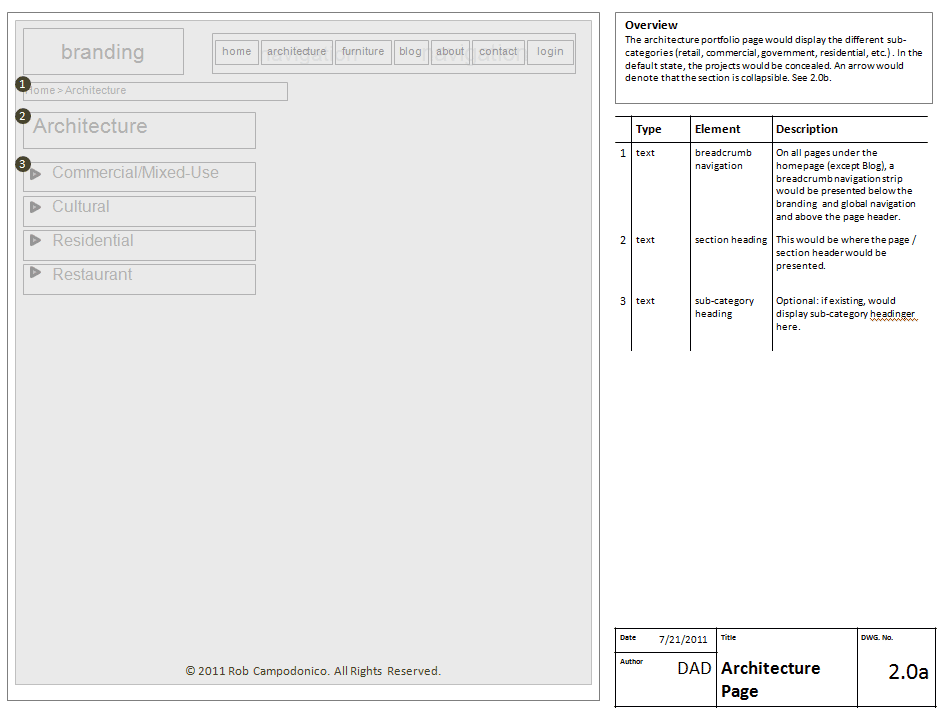
Task: Select the 'section heading' element cell
Action: click(x=731, y=240)
